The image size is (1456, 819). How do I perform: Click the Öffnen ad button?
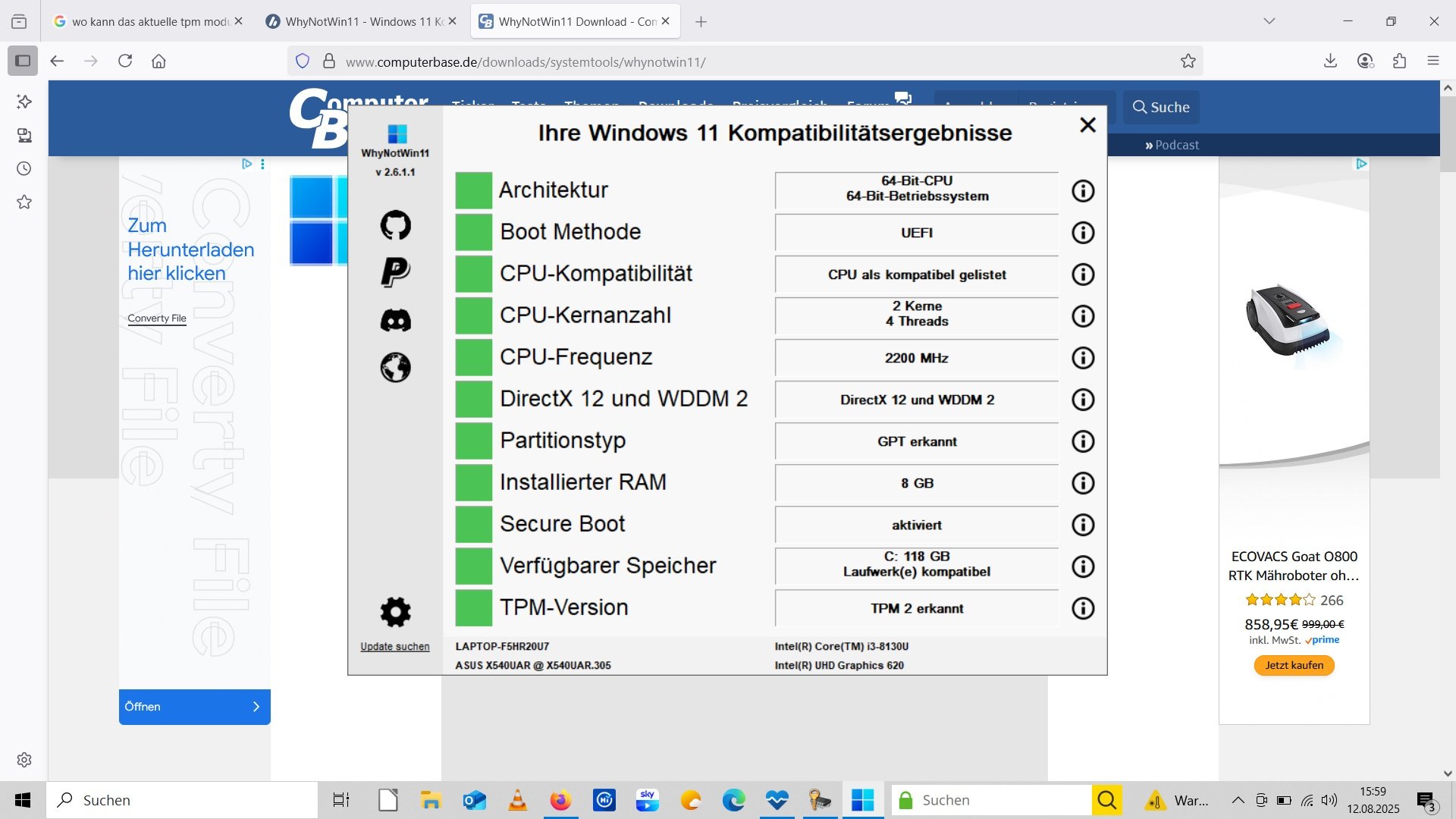click(194, 707)
